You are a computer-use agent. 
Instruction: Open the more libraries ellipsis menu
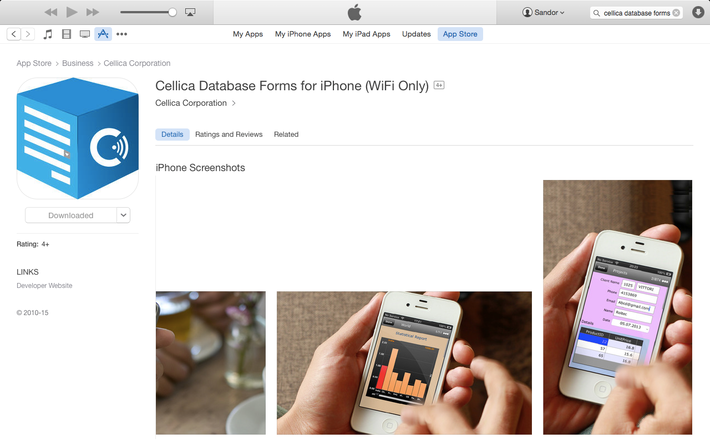click(122, 34)
